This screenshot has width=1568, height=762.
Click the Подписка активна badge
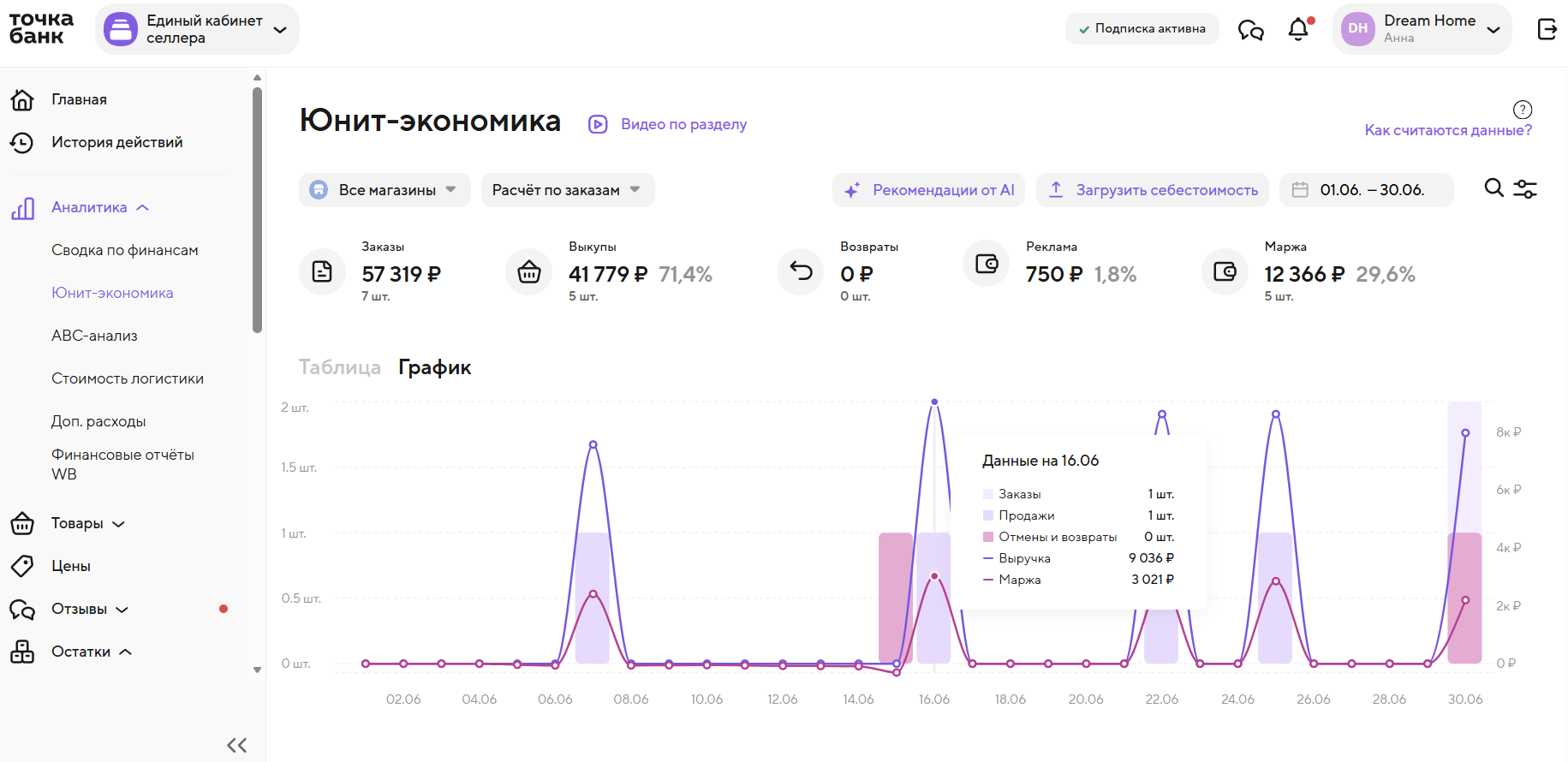pyautogui.click(x=1142, y=28)
